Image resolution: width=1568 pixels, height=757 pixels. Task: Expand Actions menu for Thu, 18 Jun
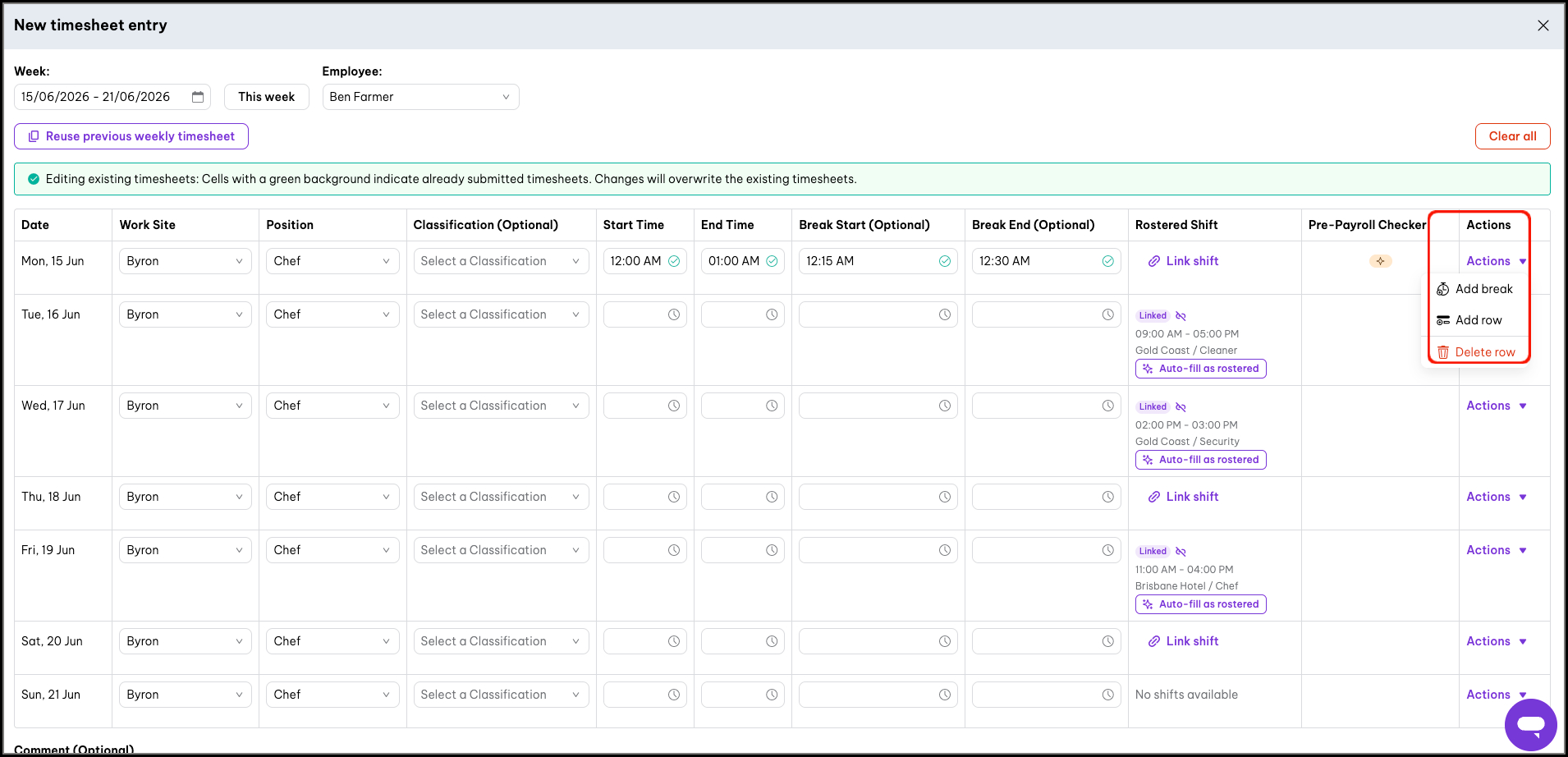tap(1496, 497)
